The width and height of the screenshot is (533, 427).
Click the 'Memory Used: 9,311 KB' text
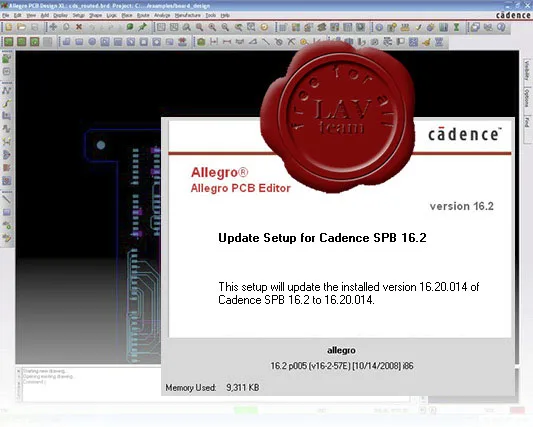click(212, 388)
